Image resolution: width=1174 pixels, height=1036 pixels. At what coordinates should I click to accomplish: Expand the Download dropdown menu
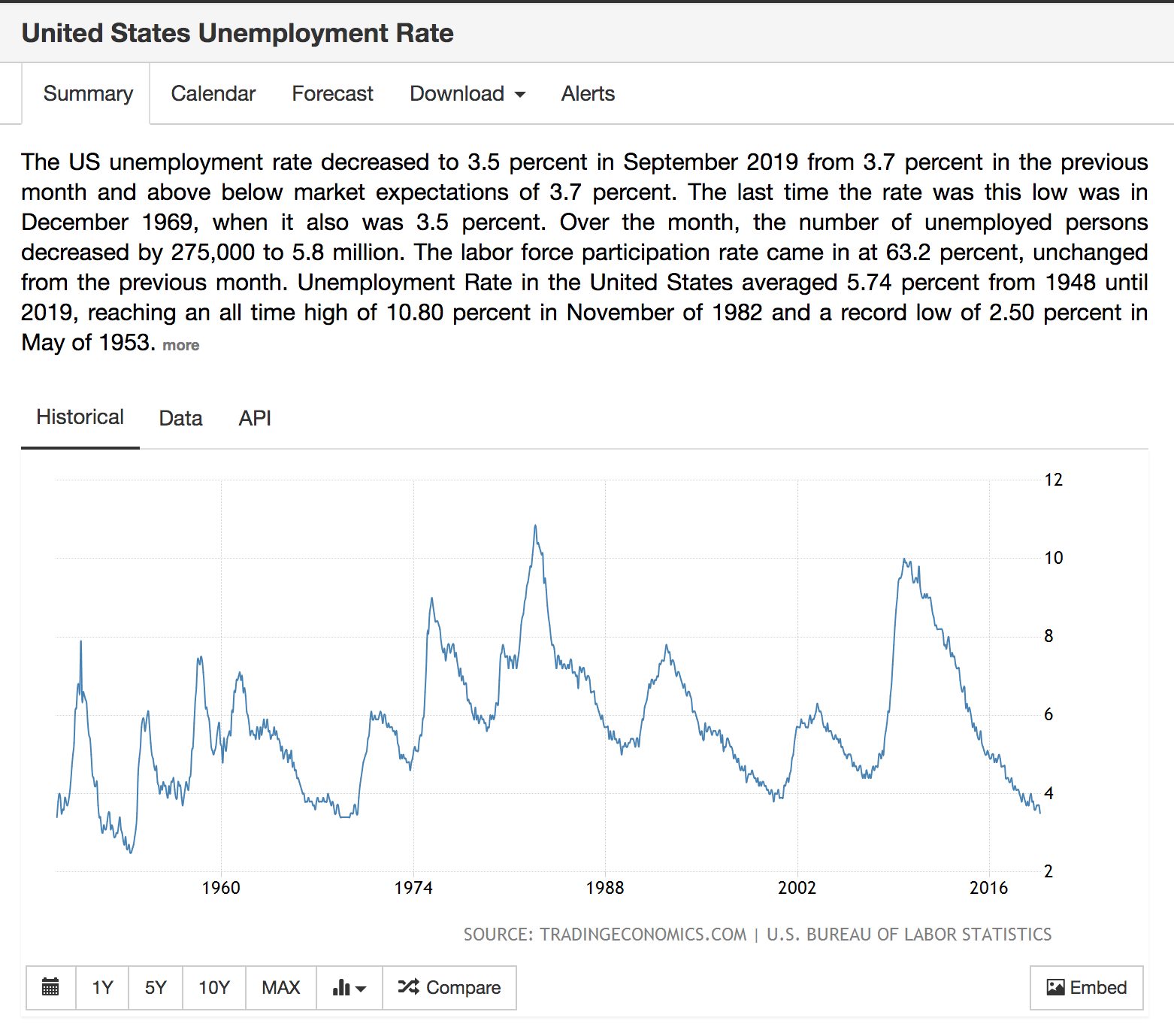tap(467, 94)
